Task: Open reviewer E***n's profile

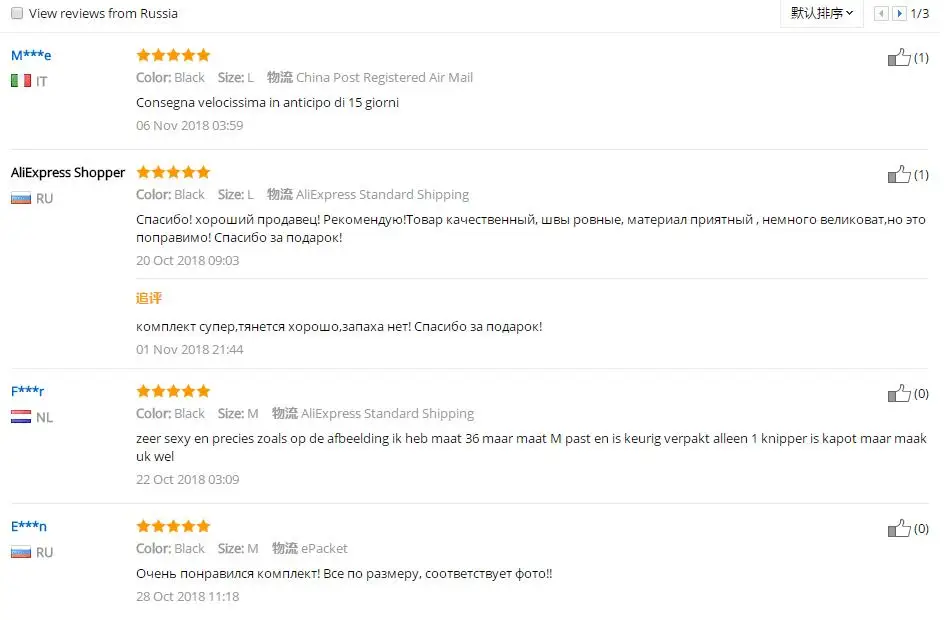Action: point(27,526)
